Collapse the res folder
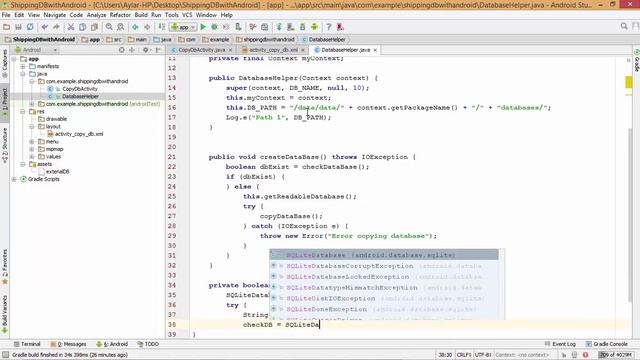 point(23,111)
